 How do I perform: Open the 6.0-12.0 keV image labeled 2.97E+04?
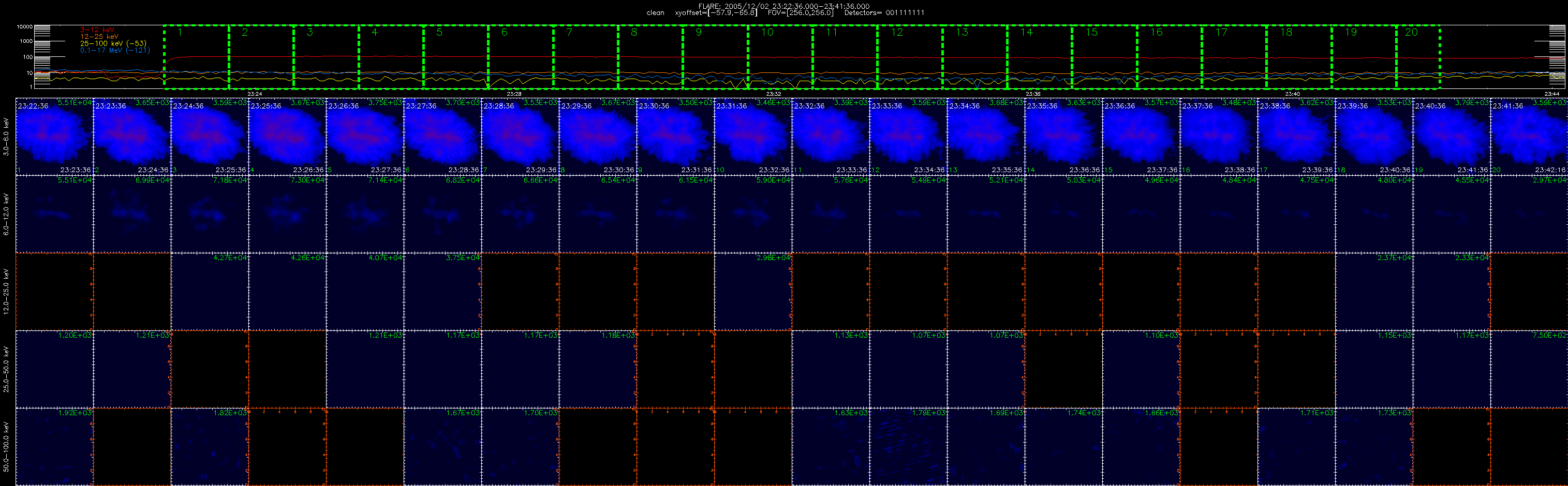point(1529,214)
